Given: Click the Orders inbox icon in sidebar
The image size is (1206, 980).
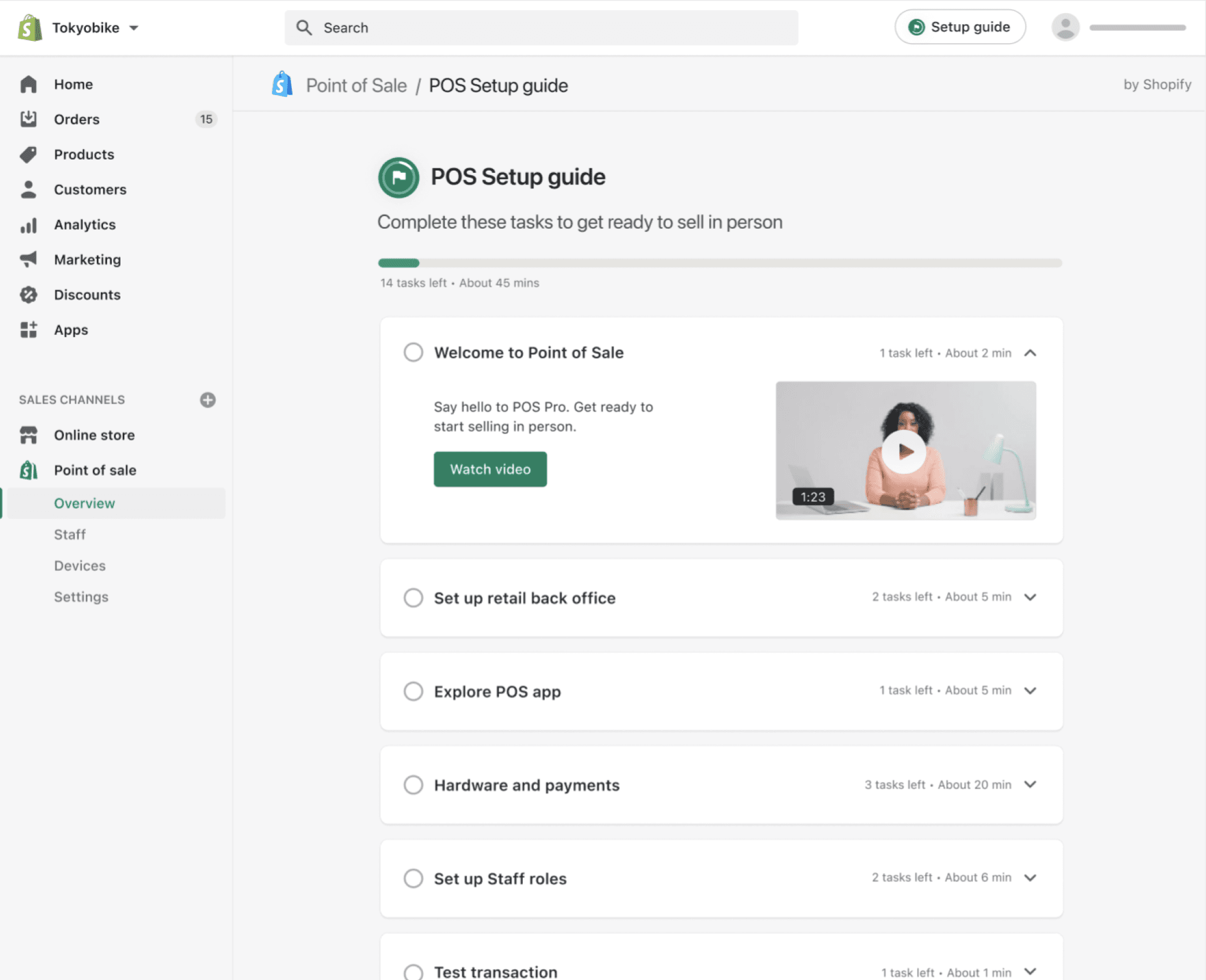Looking at the screenshot, I should (28, 119).
